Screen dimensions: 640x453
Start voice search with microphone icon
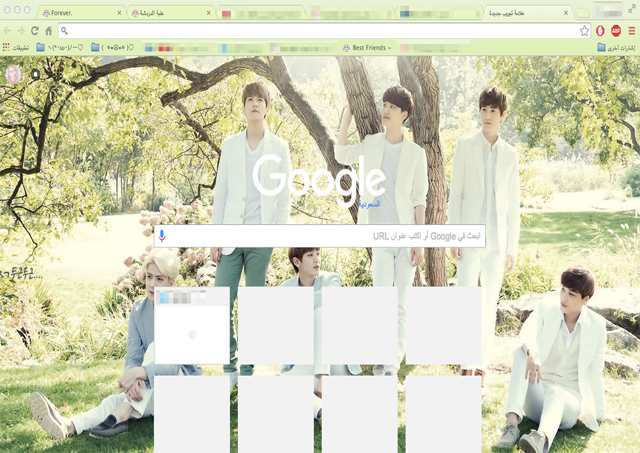[x=161, y=236]
